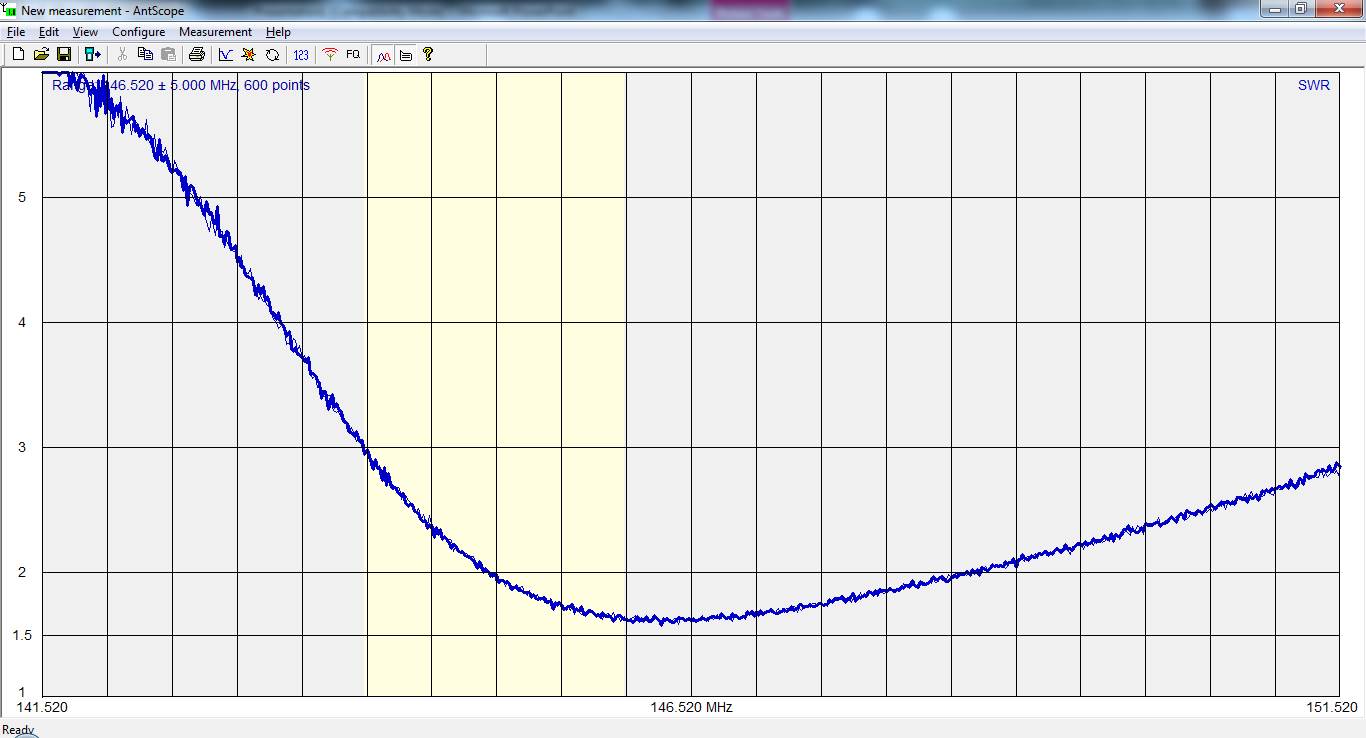Print the graph using the printer icon
This screenshot has height=738, width=1366.
click(x=197, y=55)
